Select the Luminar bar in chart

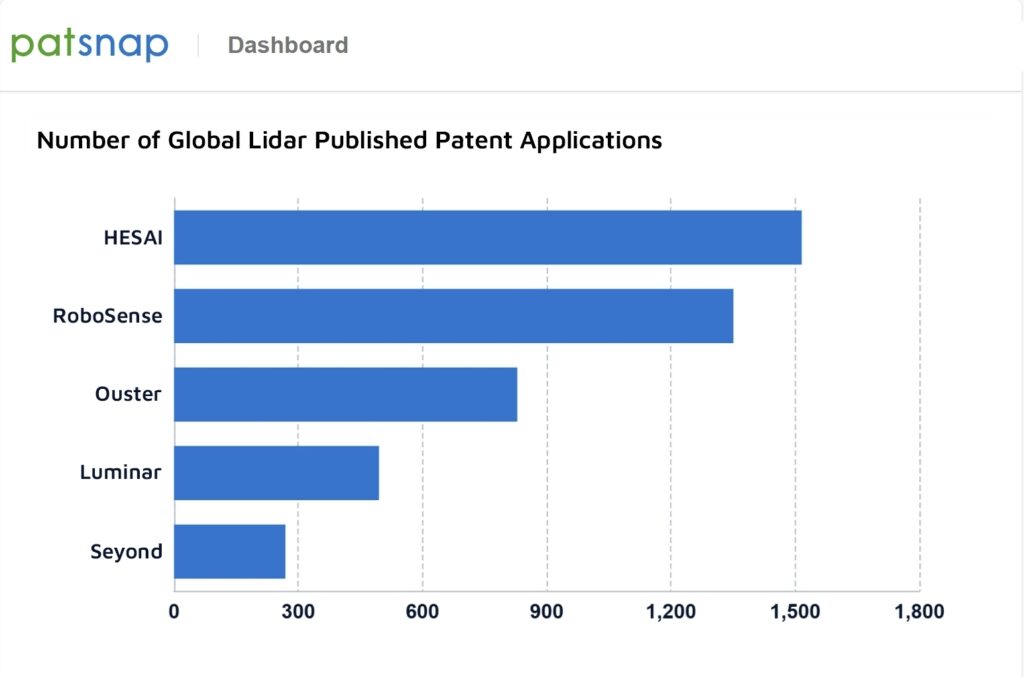click(276, 473)
